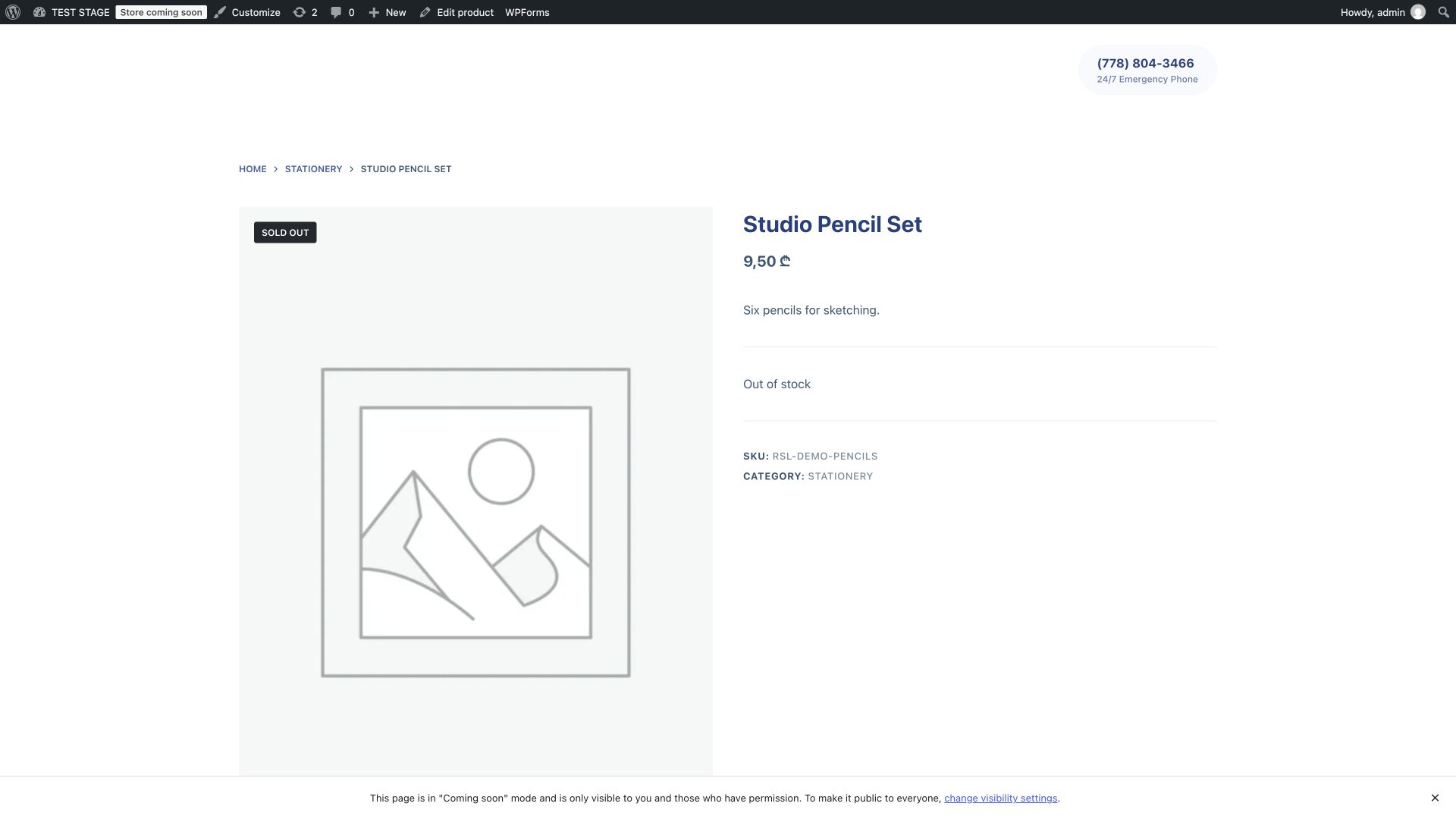
Task: Open the STATIONERY category link
Action: (x=840, y=476)
